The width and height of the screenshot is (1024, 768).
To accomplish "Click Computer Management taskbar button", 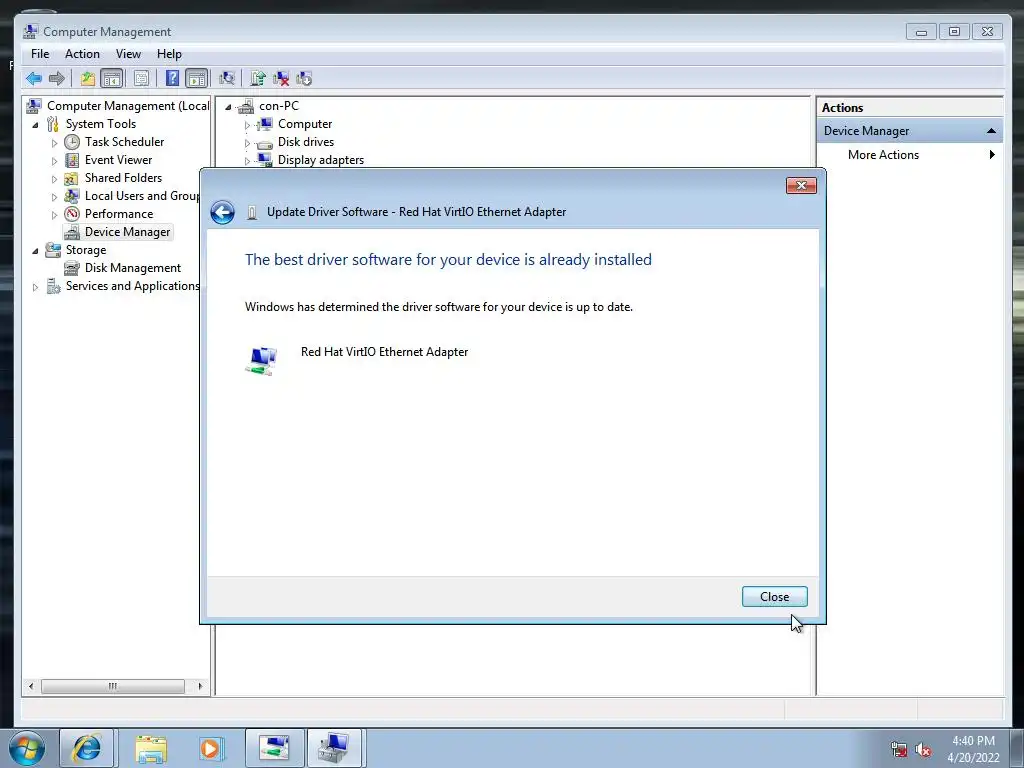I will coord(335,748).
